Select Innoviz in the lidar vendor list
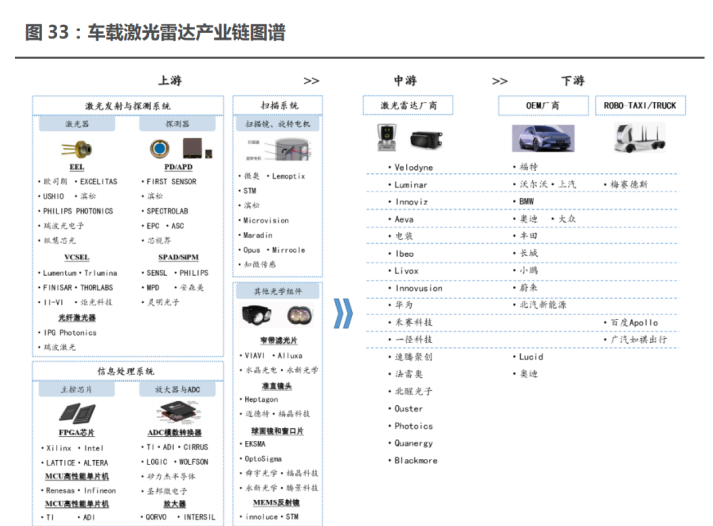713x526 pixels. pyautogui.click(x=411, y=202)
